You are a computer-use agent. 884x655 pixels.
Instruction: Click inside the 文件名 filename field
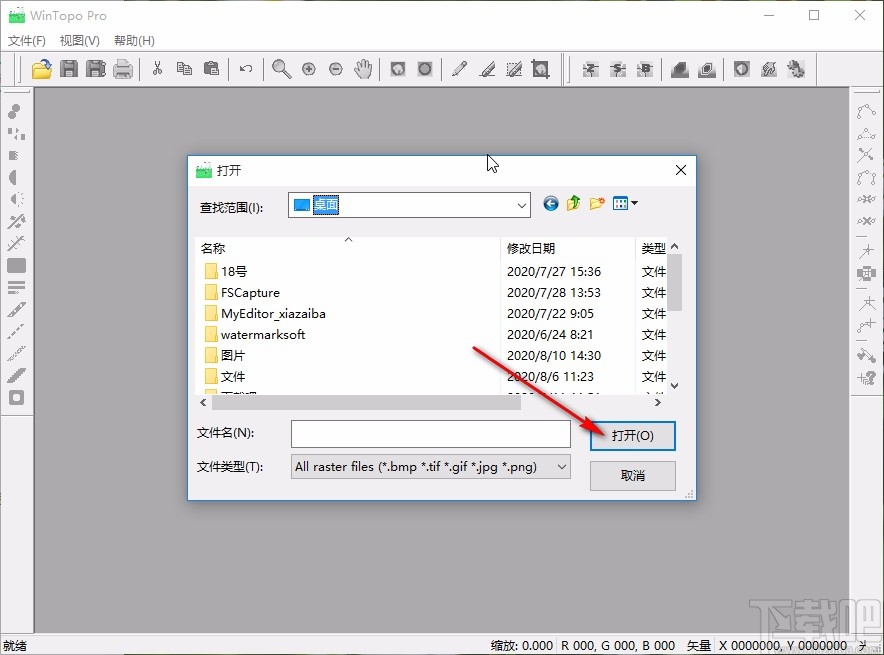point(430,433)
